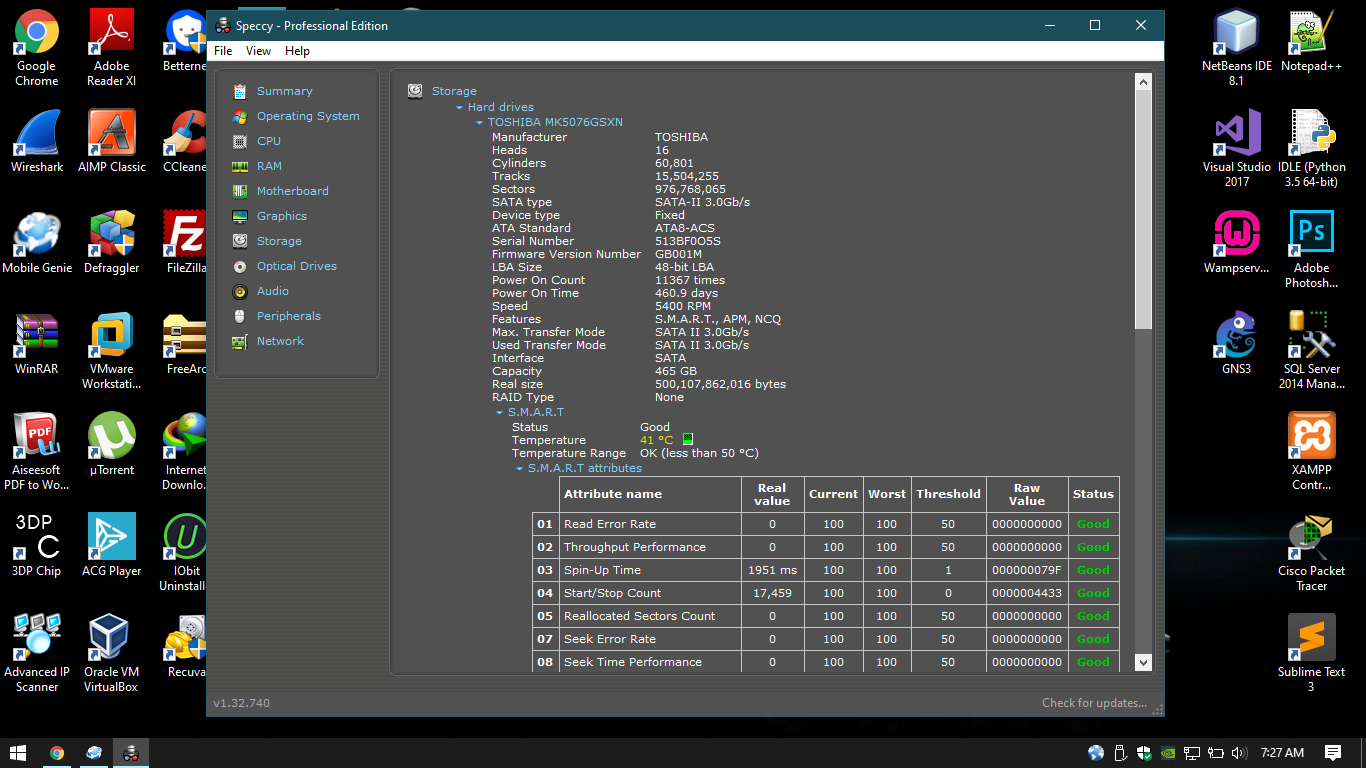1366x768 pixels.
Task: Select the Mobile Genie desktop icon
Action: (37, 242)
